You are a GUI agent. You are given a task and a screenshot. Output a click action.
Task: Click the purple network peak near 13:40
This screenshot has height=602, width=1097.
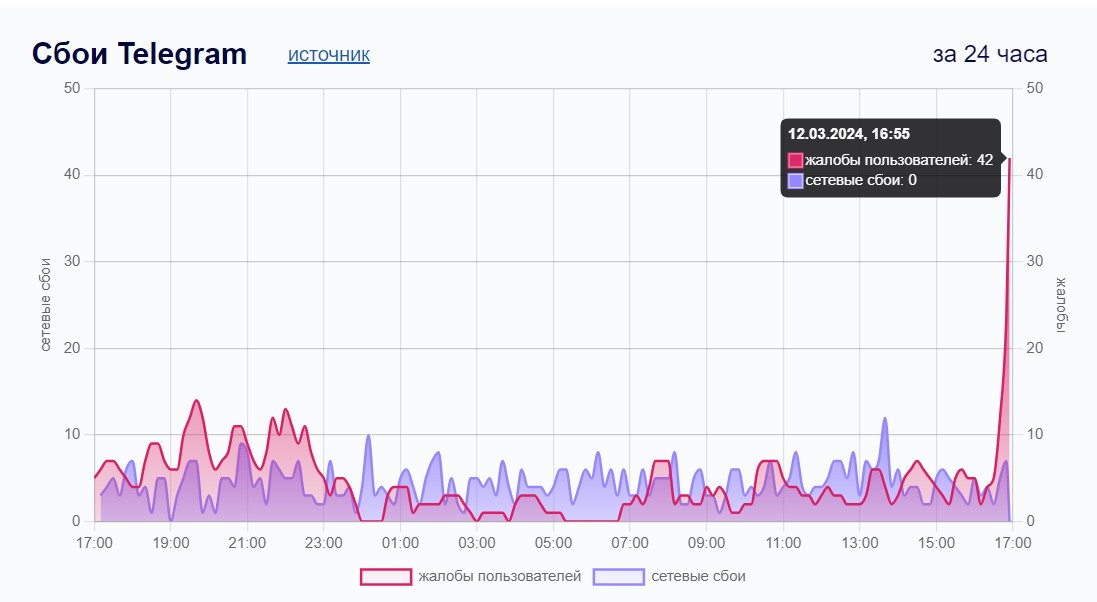884,419
